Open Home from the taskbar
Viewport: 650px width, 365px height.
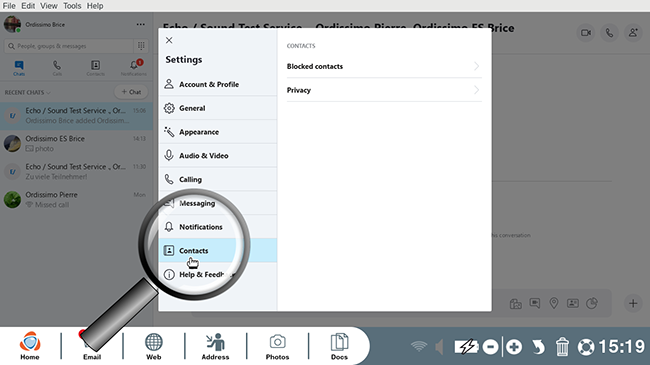coord(30,346)
